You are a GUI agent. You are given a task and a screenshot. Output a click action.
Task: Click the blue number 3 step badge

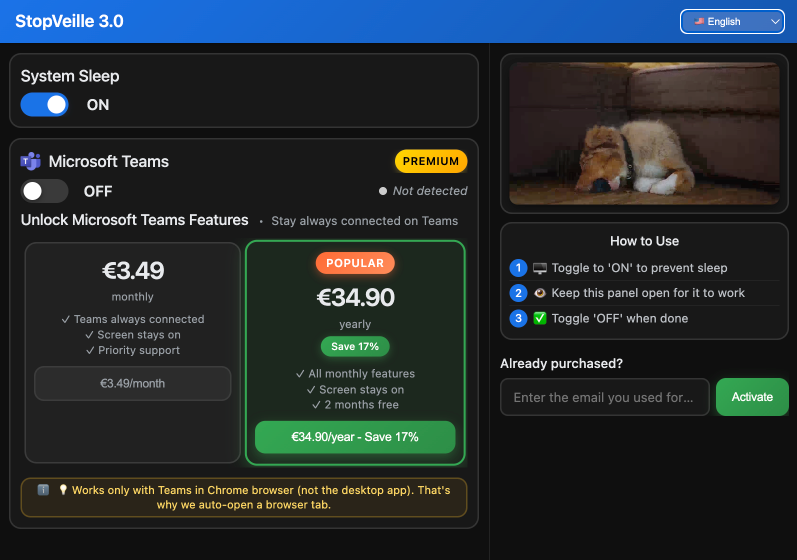(x=518, y=318)
